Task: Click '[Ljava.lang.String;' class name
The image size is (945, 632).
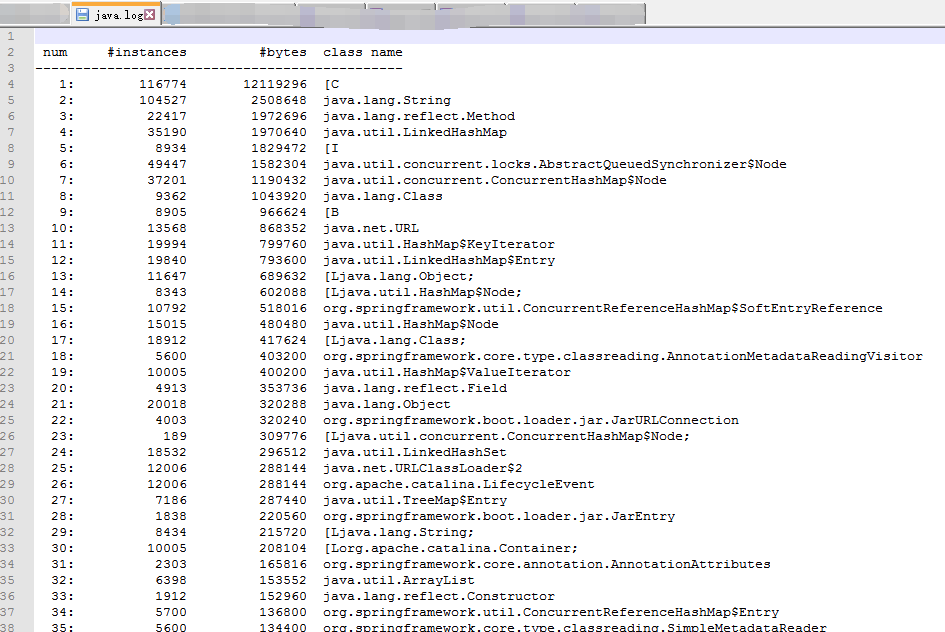Action: (x=399, y=532)
